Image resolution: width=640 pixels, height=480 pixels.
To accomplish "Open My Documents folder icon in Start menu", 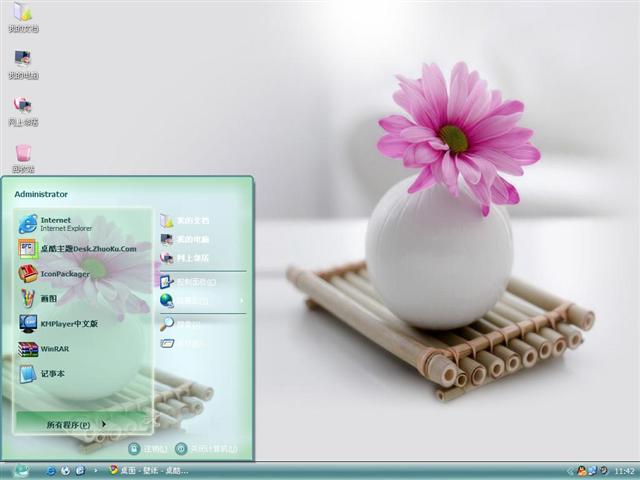I will pos(166,221).
